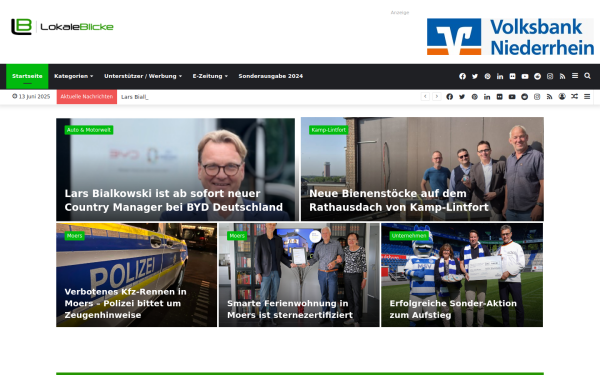The height and width of the screenshot is (375, 600).
Task: Show next news ticker item
Action: pos(436,96)
